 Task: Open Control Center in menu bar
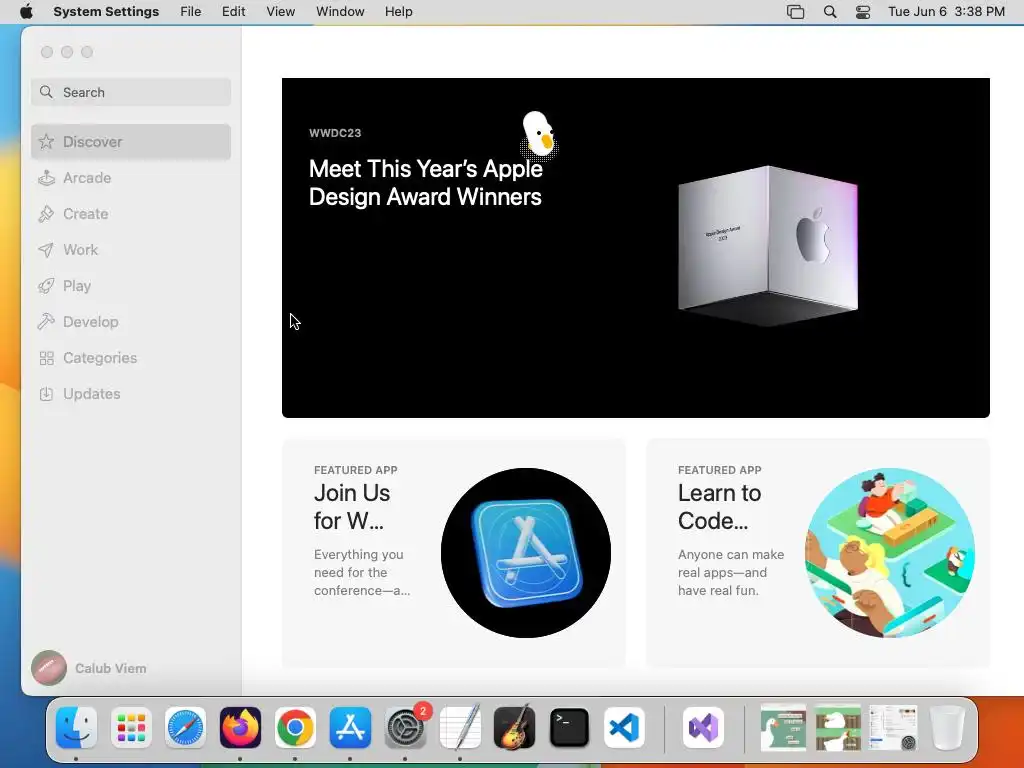click(863, 12)
